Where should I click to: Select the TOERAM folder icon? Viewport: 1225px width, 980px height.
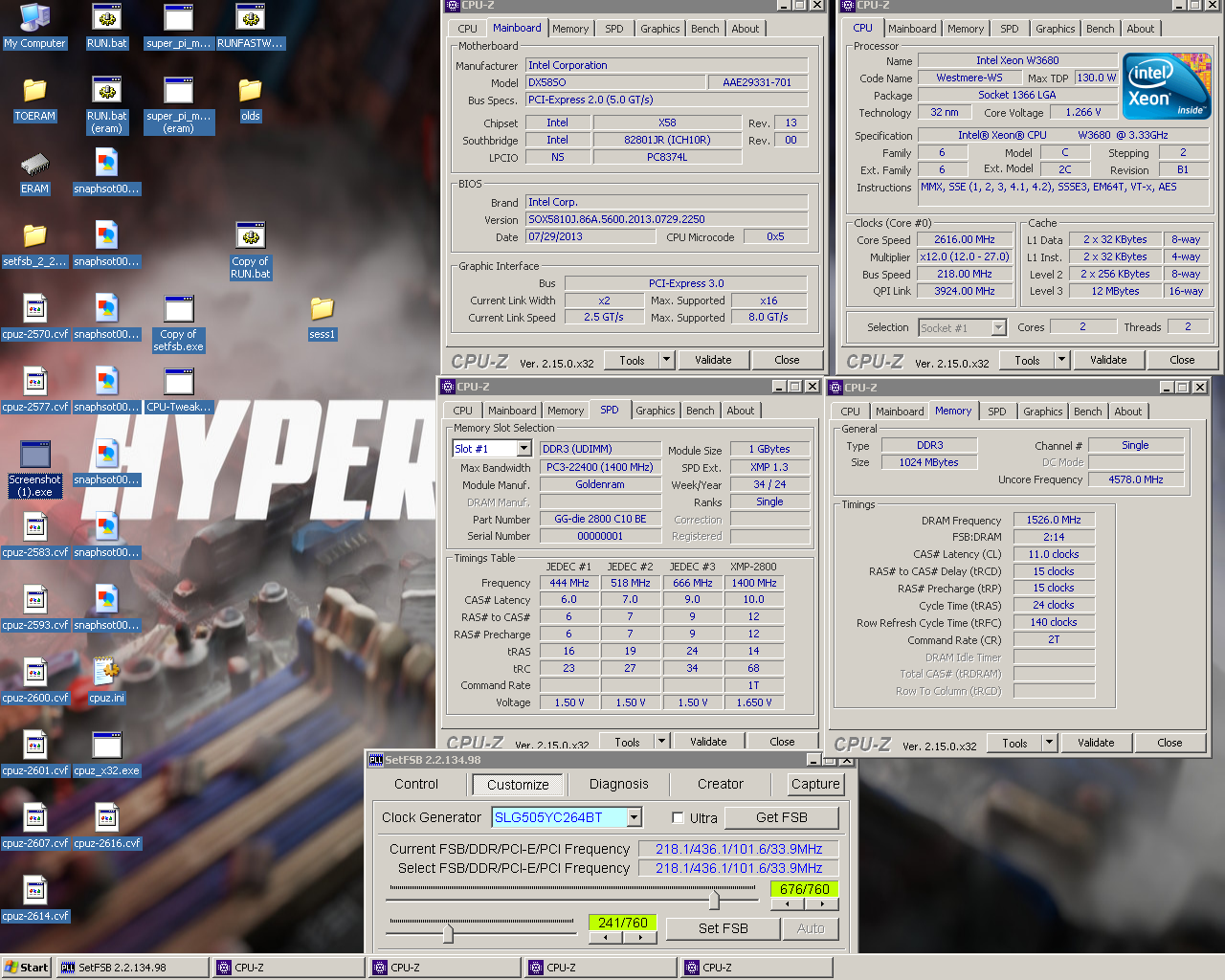(x=35, y=99)
